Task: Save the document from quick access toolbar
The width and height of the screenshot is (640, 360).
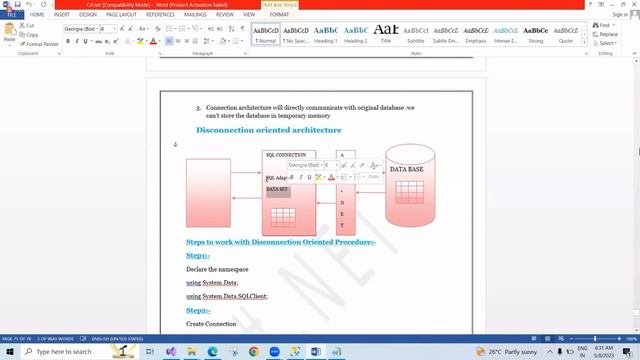Action: pyautogui.click(x=18, y=4)
